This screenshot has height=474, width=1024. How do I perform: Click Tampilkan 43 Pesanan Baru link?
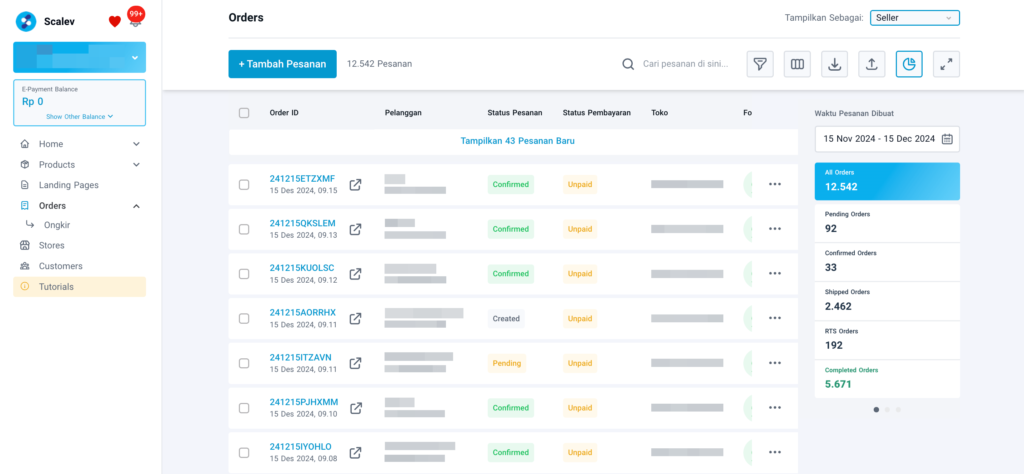pos(517,140)
